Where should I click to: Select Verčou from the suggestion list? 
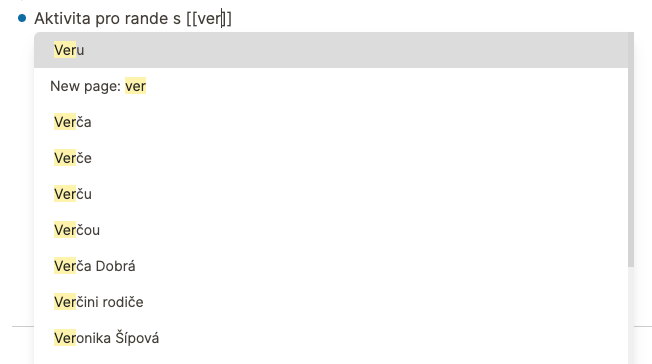click(331, 230)
